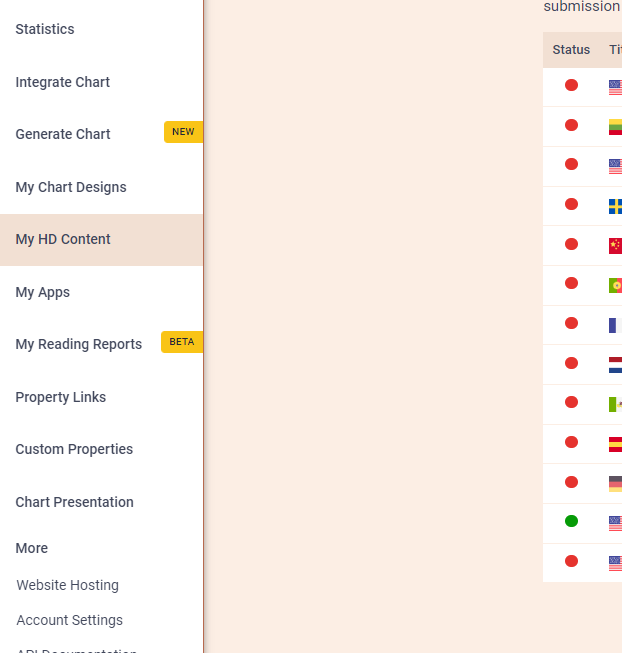Click the red status dot beside the Mexican flag
Viewport: 622px width, 653px height.
(x=571, y=402)
